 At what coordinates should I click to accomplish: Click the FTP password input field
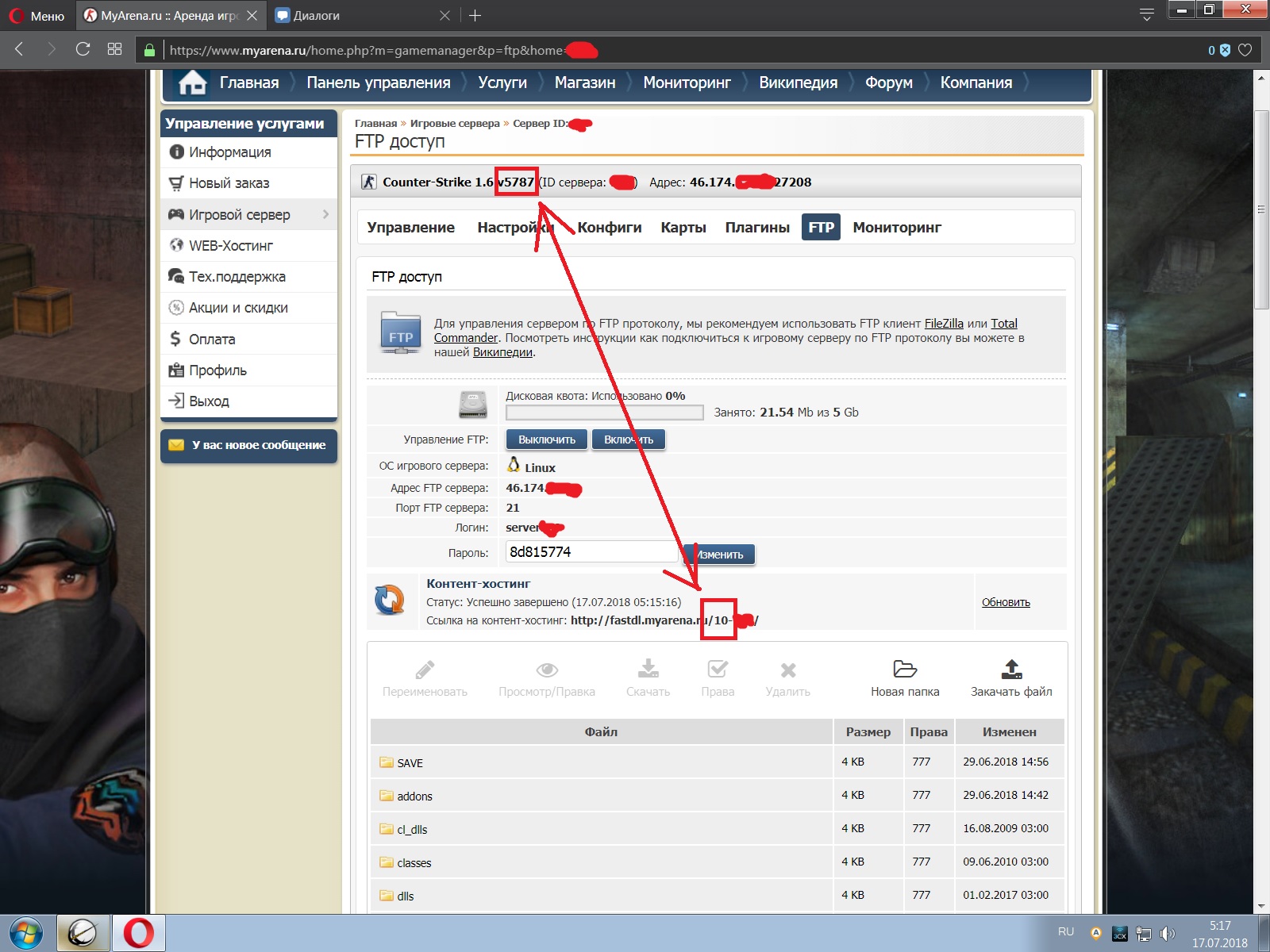click(x=592, y=552)
